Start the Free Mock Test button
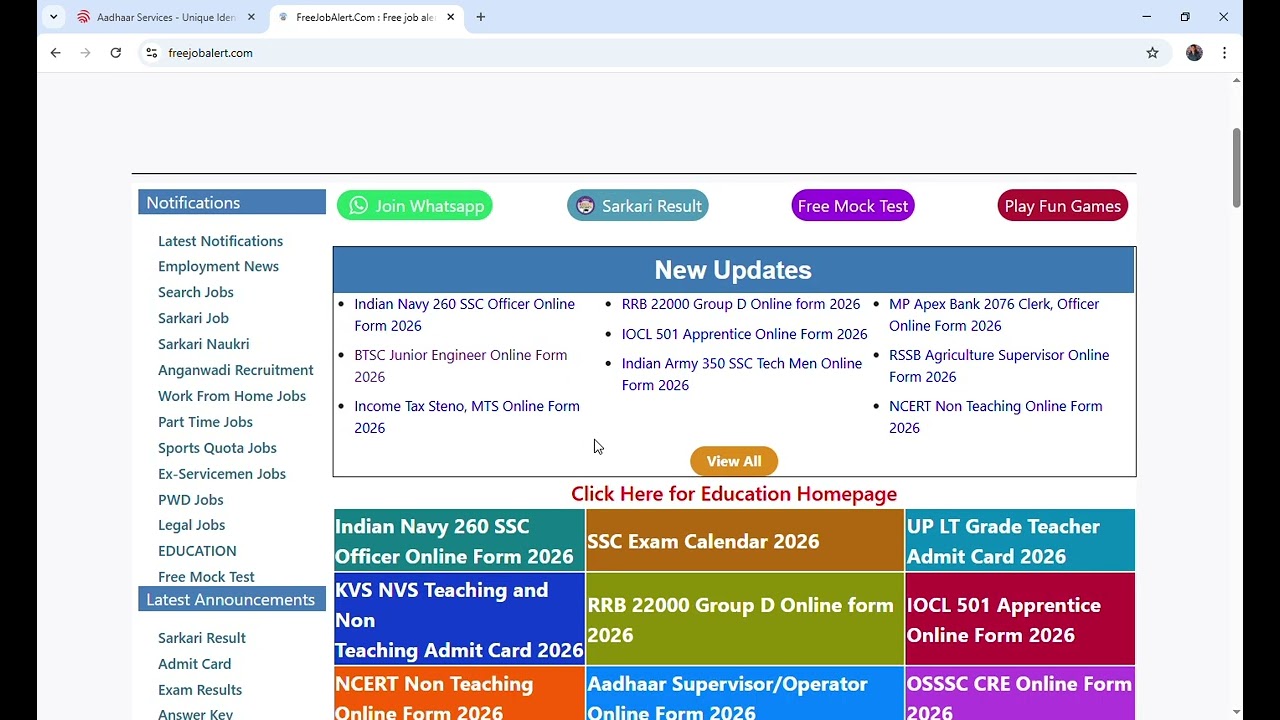The image size is (1280, 720). [853, 206]
